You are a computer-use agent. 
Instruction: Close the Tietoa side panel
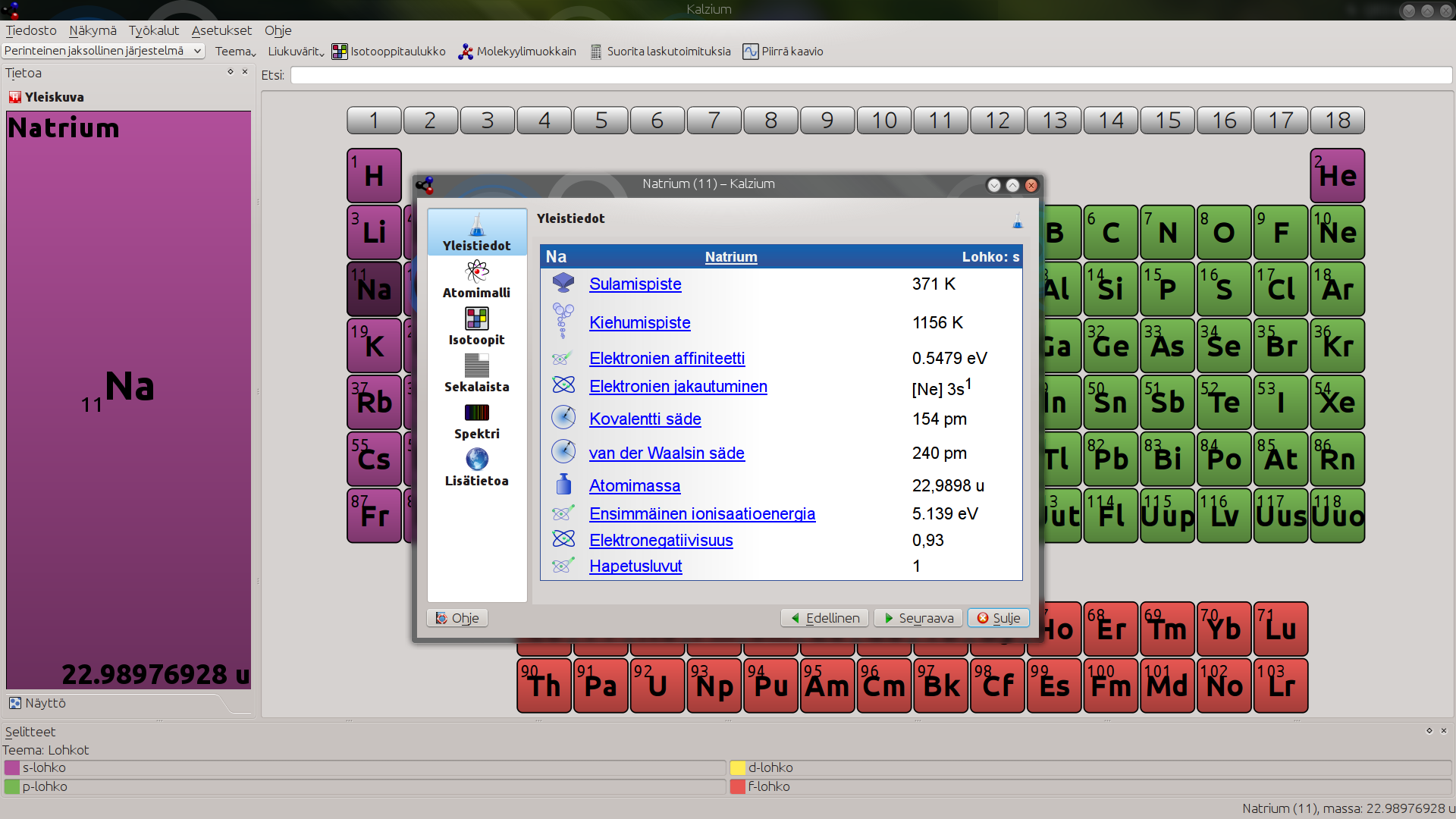[x=245, y=72]
